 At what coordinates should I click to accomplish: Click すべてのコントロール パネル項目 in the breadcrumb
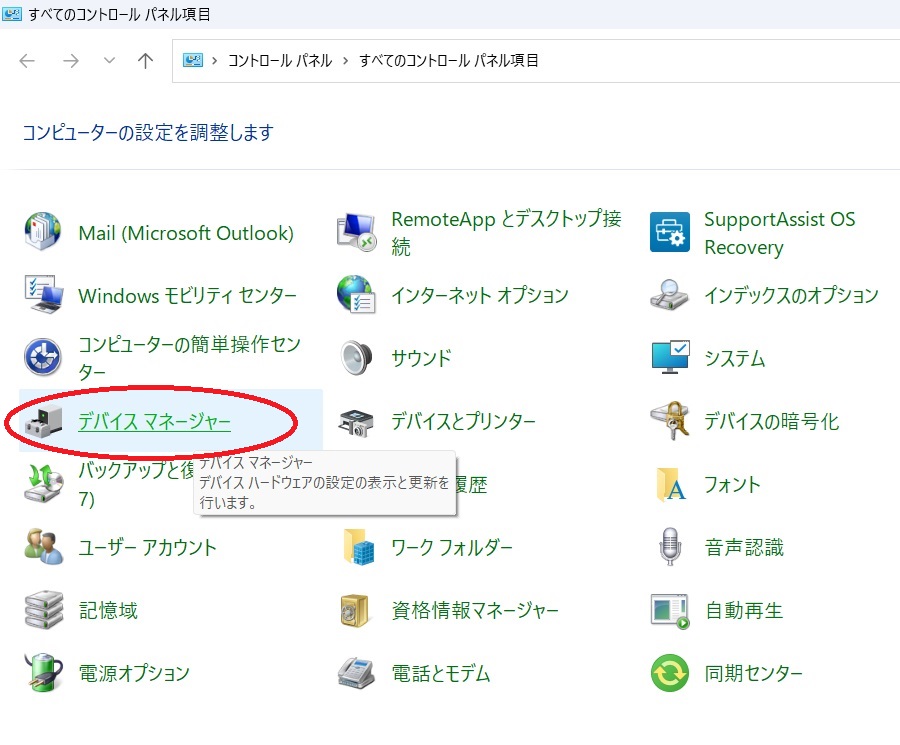(x=449, y=60)
